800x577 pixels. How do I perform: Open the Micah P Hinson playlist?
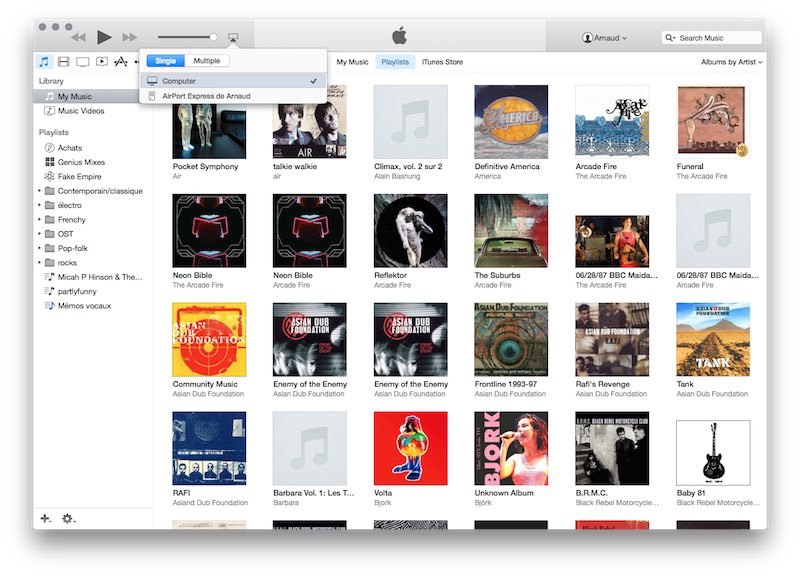[x=94, y=277]
